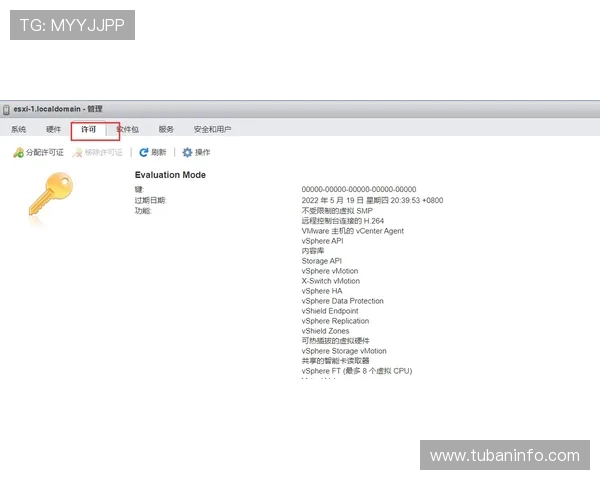The height and width of the screenshot is (480, 600).
Task: Select the 许可 tab
Action: click(x=89, y=130)
